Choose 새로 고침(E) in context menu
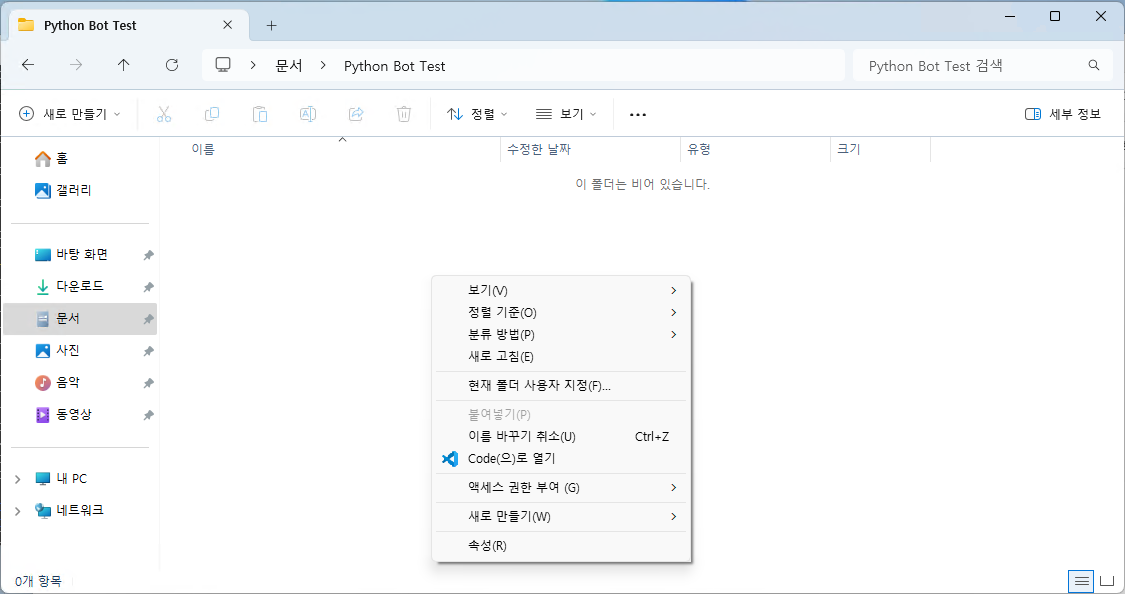The width and height of the screenshot is (1125, 594). (561, 357)
